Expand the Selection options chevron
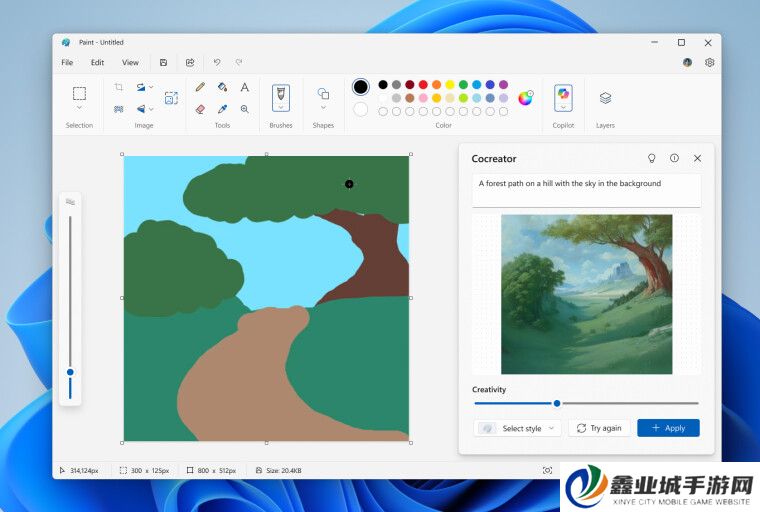The image size is (760, 512). [x=79, y=108]
